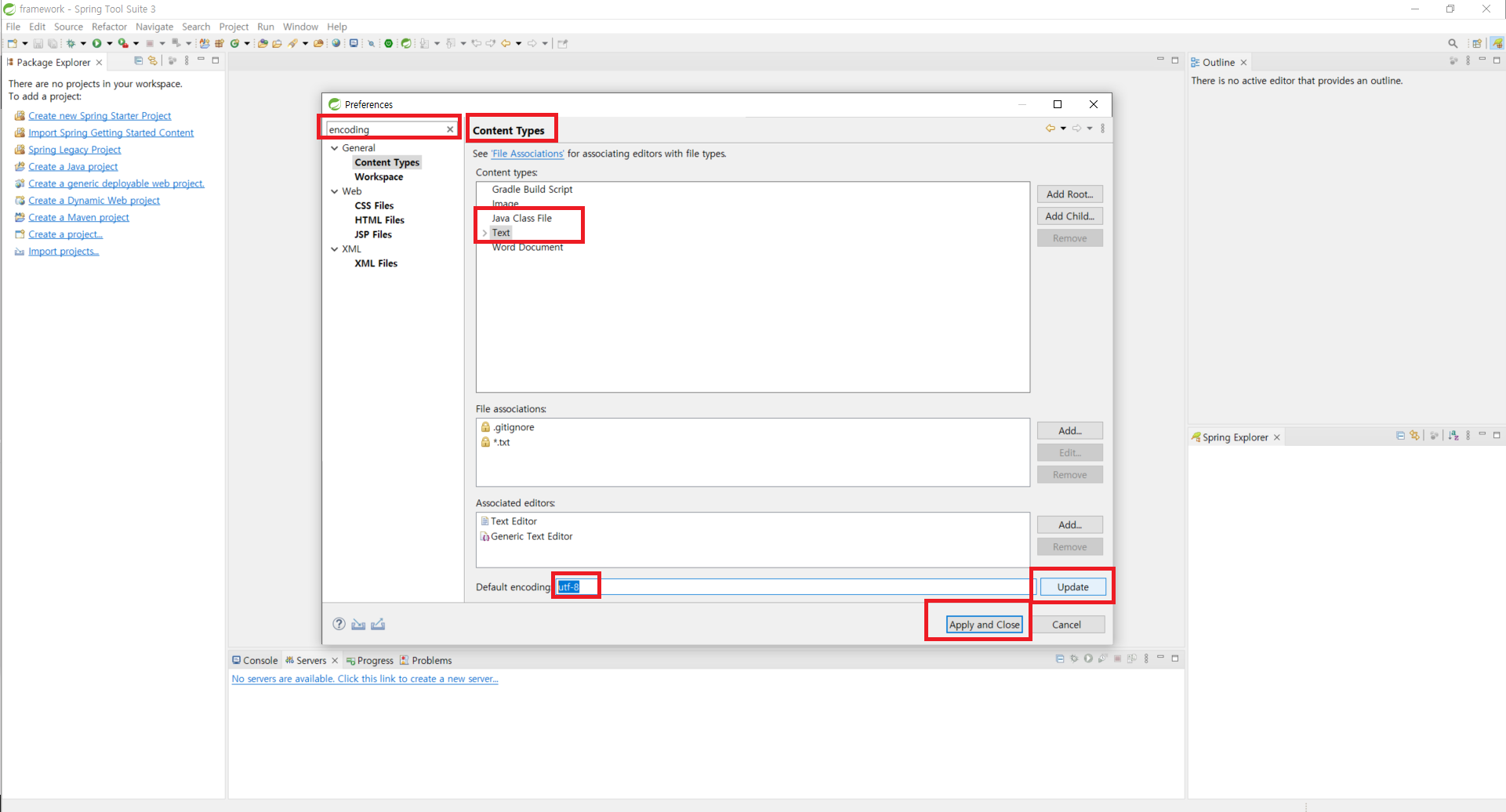Click the Apply and Close button
The width and height of the screenshot is (1506, 812).
(984, 625)
